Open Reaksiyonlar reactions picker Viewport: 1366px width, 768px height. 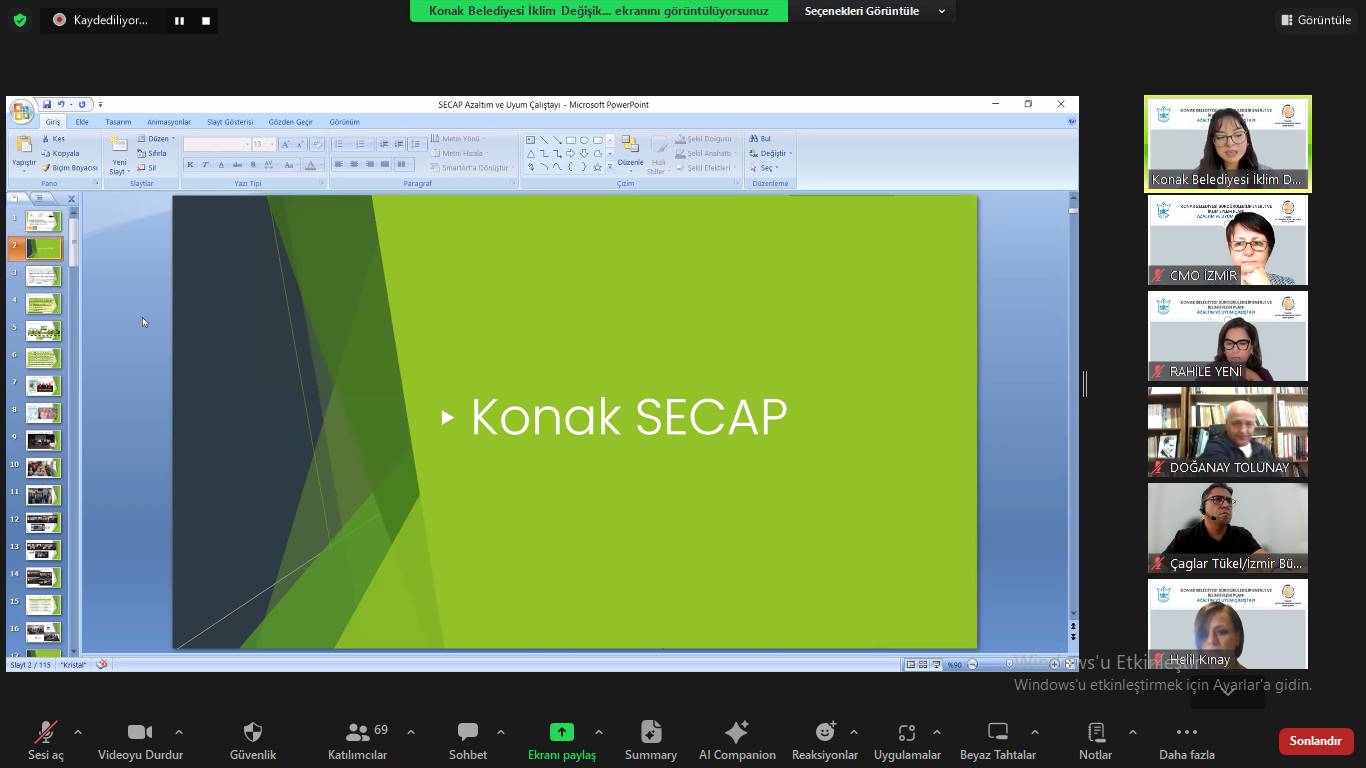[x=824, y=740]
